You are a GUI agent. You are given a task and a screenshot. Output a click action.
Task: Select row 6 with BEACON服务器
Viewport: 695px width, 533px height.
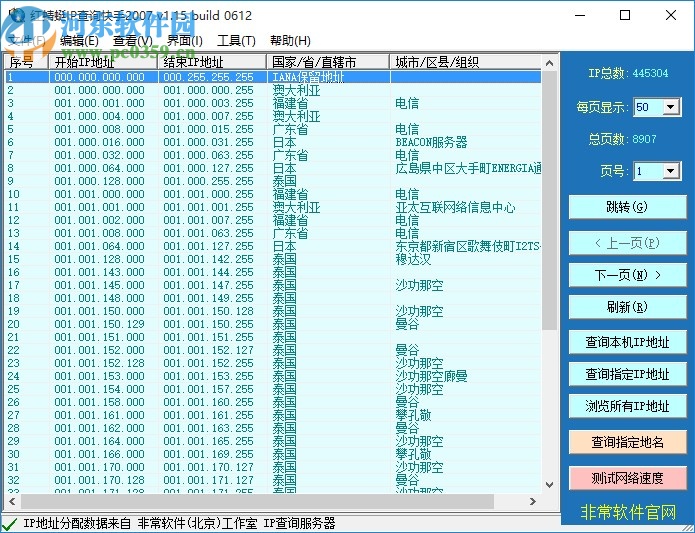(x=273, y=142)
